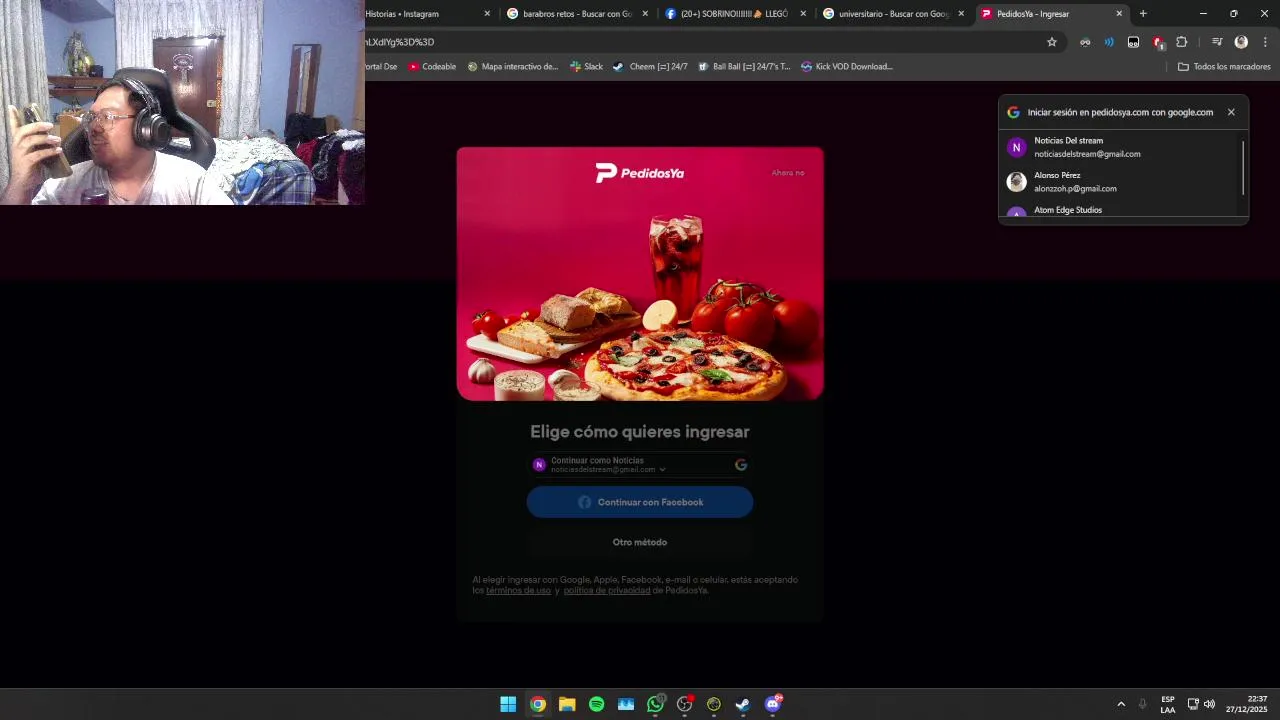The image size is (1280, 720).
Task: Open Mapa interactivo bookmark
Action: 512,67
